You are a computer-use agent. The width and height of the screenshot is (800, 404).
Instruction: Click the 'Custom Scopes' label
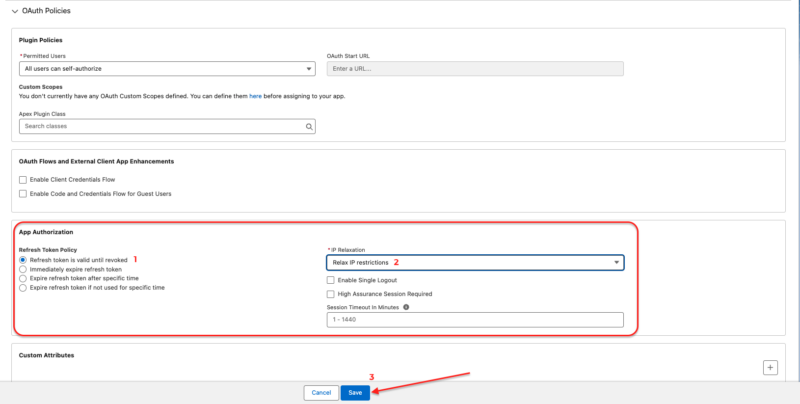click(40, 87)
